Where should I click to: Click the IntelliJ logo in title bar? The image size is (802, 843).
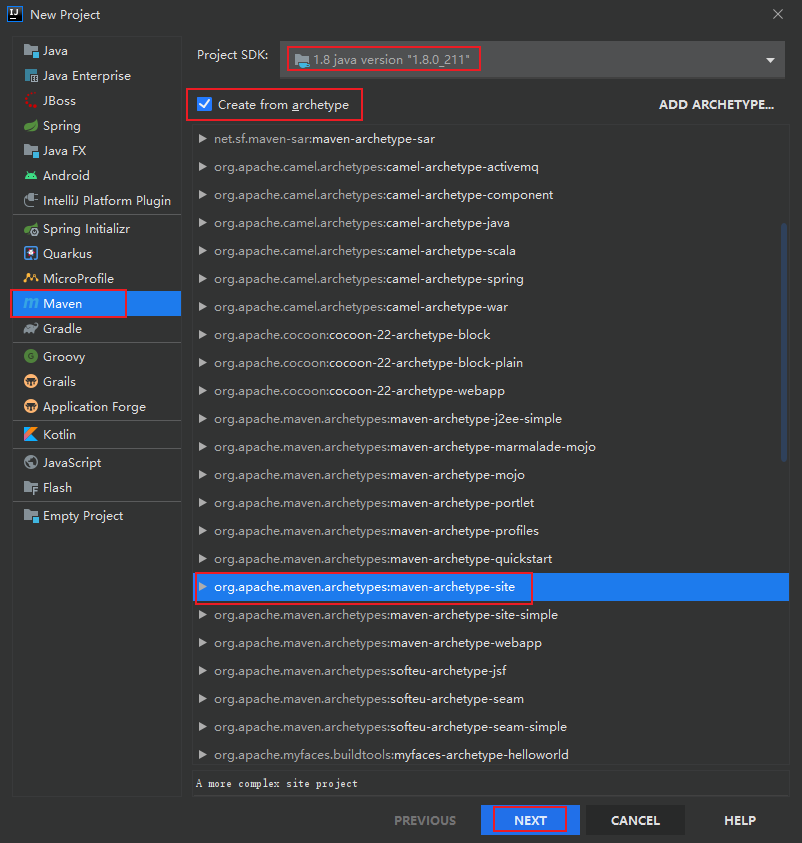[x=15, y=14]
